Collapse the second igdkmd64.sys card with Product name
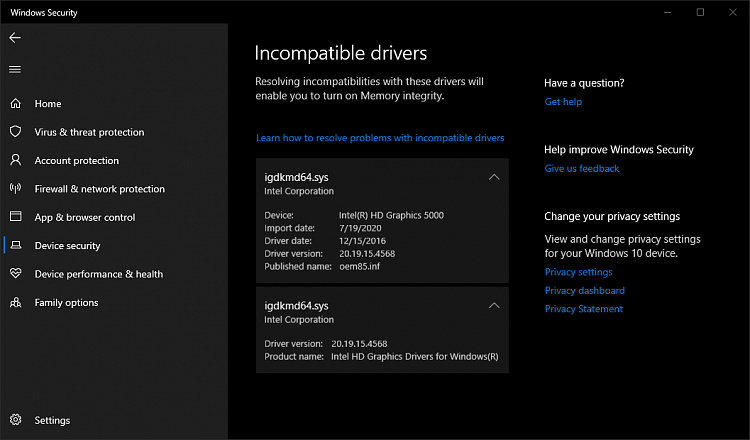This screenshot has height=440, width=750. point(494,306)
